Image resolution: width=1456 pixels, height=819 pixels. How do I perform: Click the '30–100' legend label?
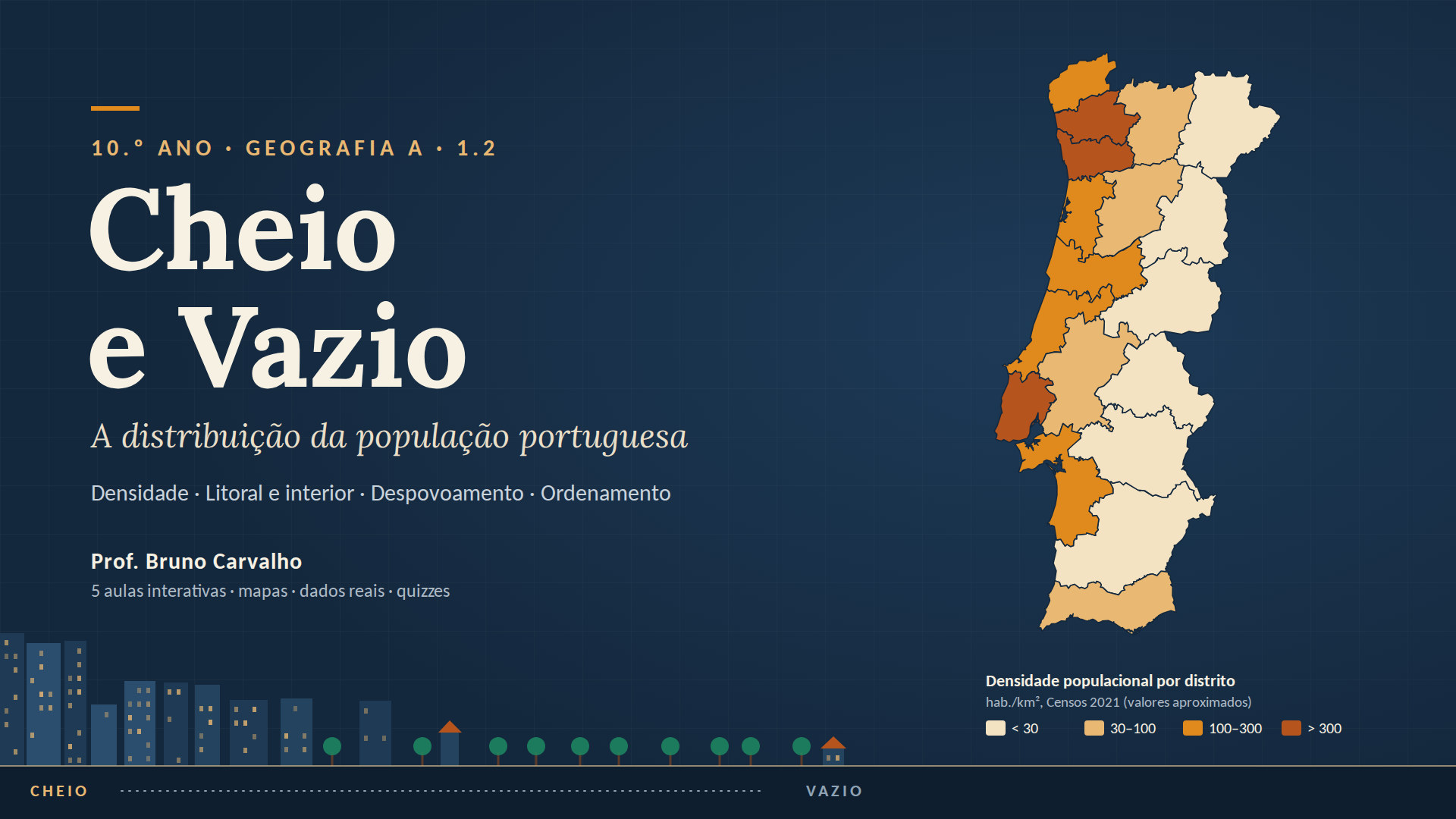[x=1133, y=728]
